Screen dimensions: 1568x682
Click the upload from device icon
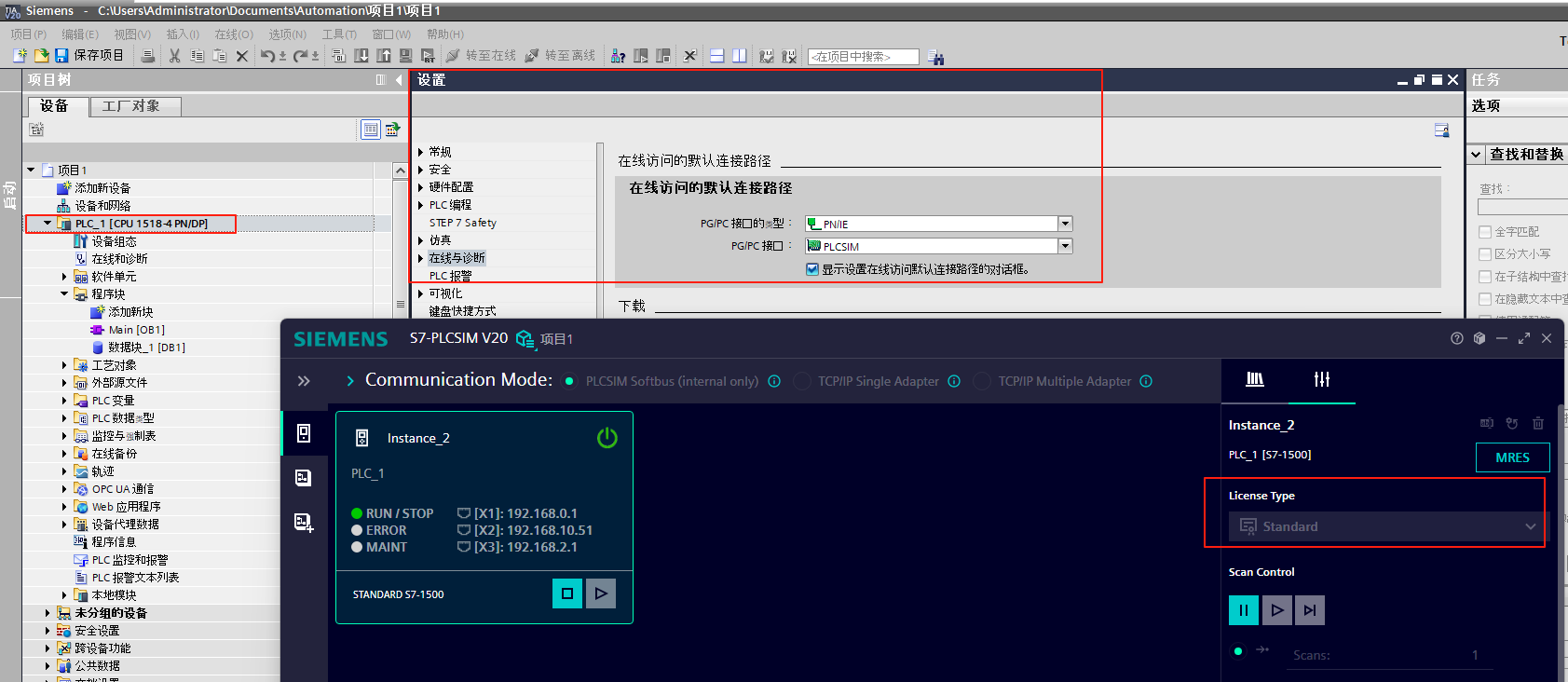point(383,56)
